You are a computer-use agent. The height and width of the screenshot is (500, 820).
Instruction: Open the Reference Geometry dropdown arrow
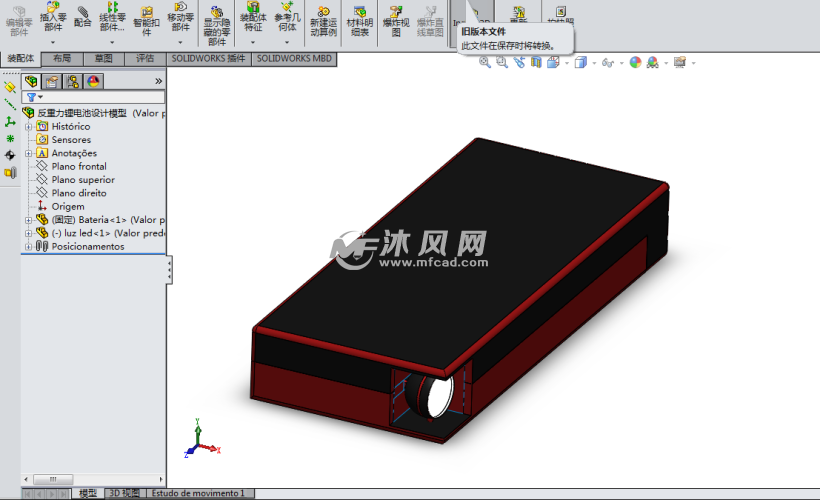[x=287, y=42]
